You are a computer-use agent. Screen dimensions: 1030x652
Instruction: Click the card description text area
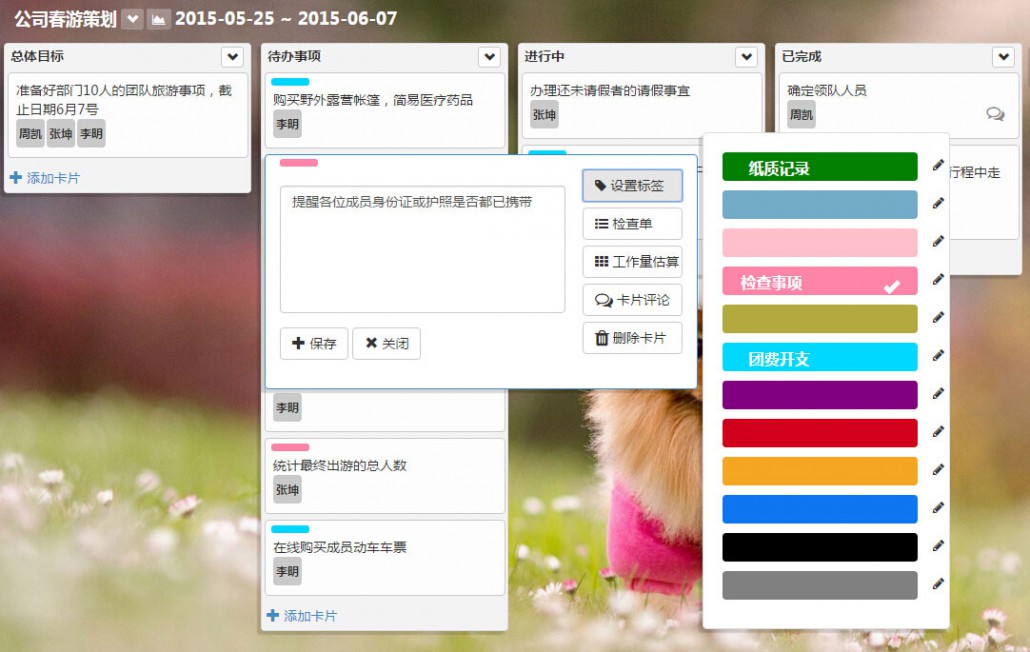point(422,249)
